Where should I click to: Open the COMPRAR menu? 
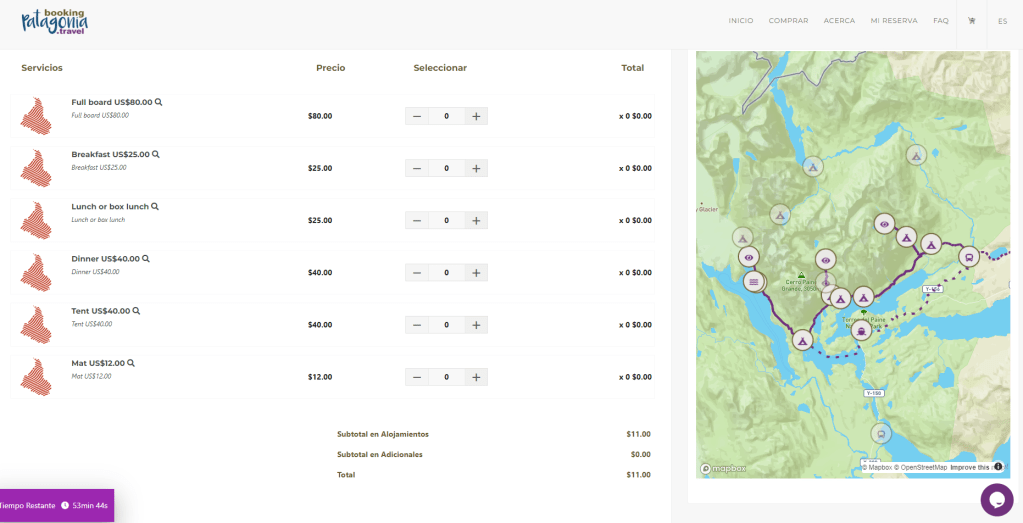click(x=788, y=21)
